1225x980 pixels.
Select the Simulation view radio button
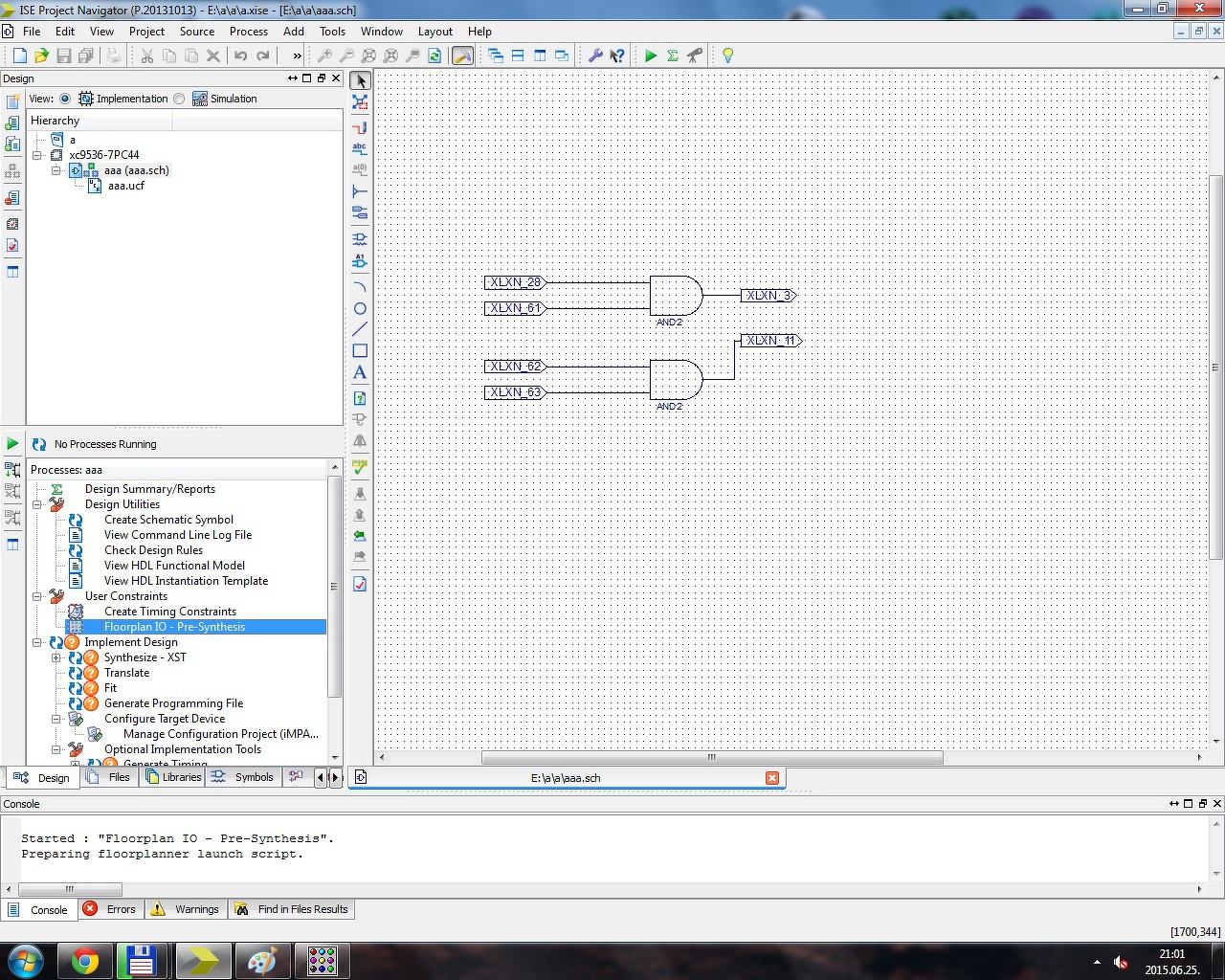[179, 99]
